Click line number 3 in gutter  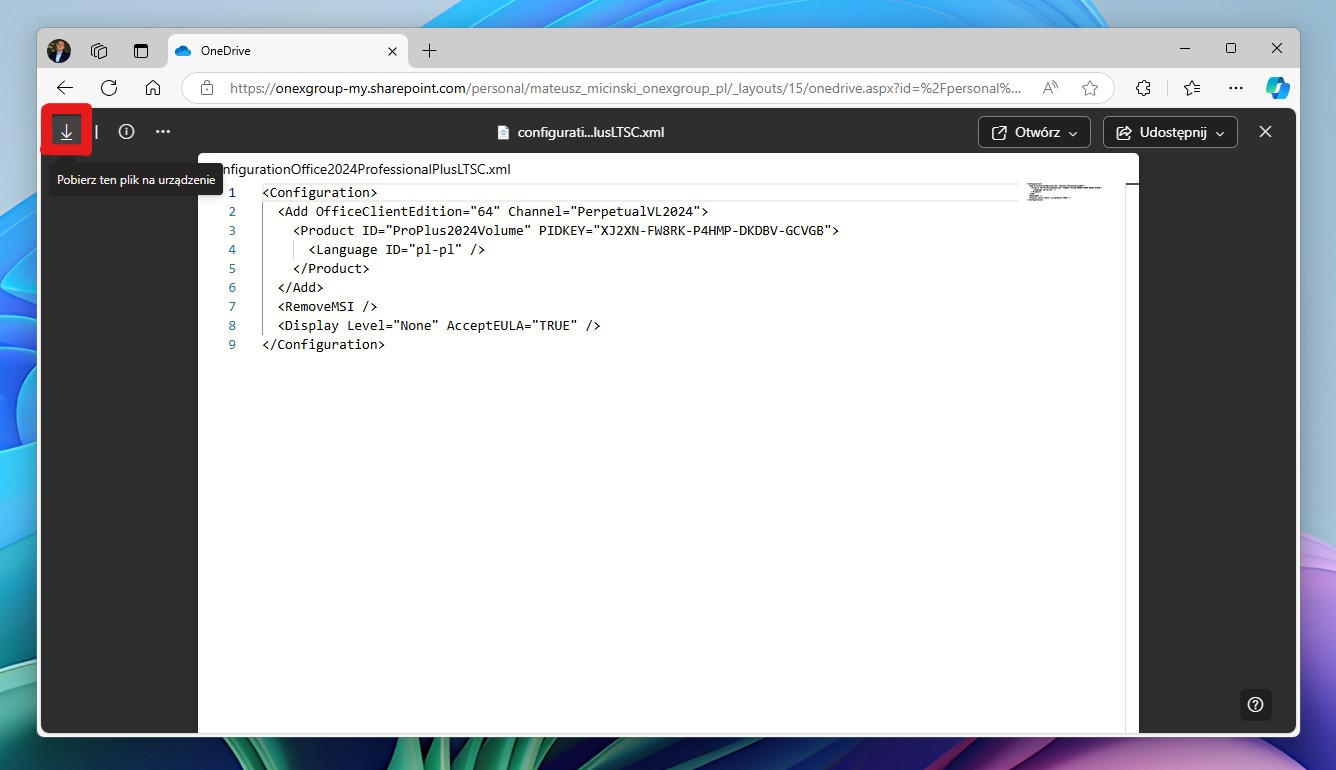(232, 230)
